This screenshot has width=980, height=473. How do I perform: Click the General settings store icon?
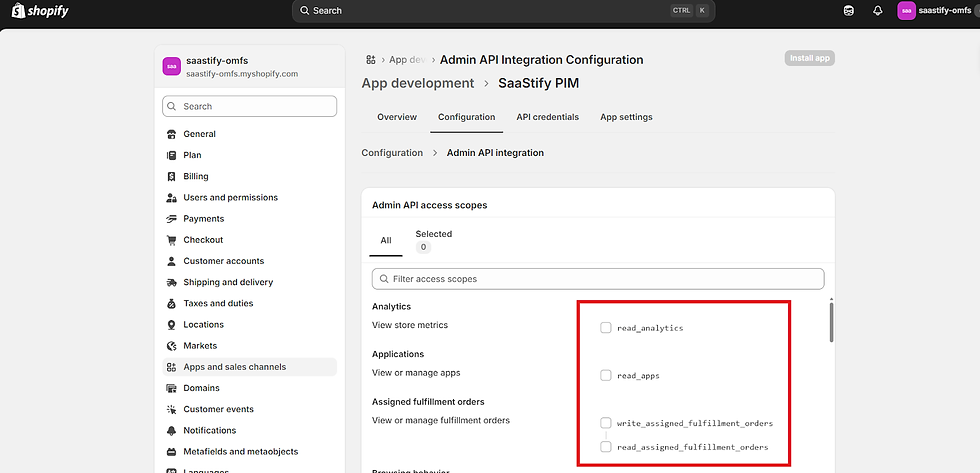(x=172, y=134)
